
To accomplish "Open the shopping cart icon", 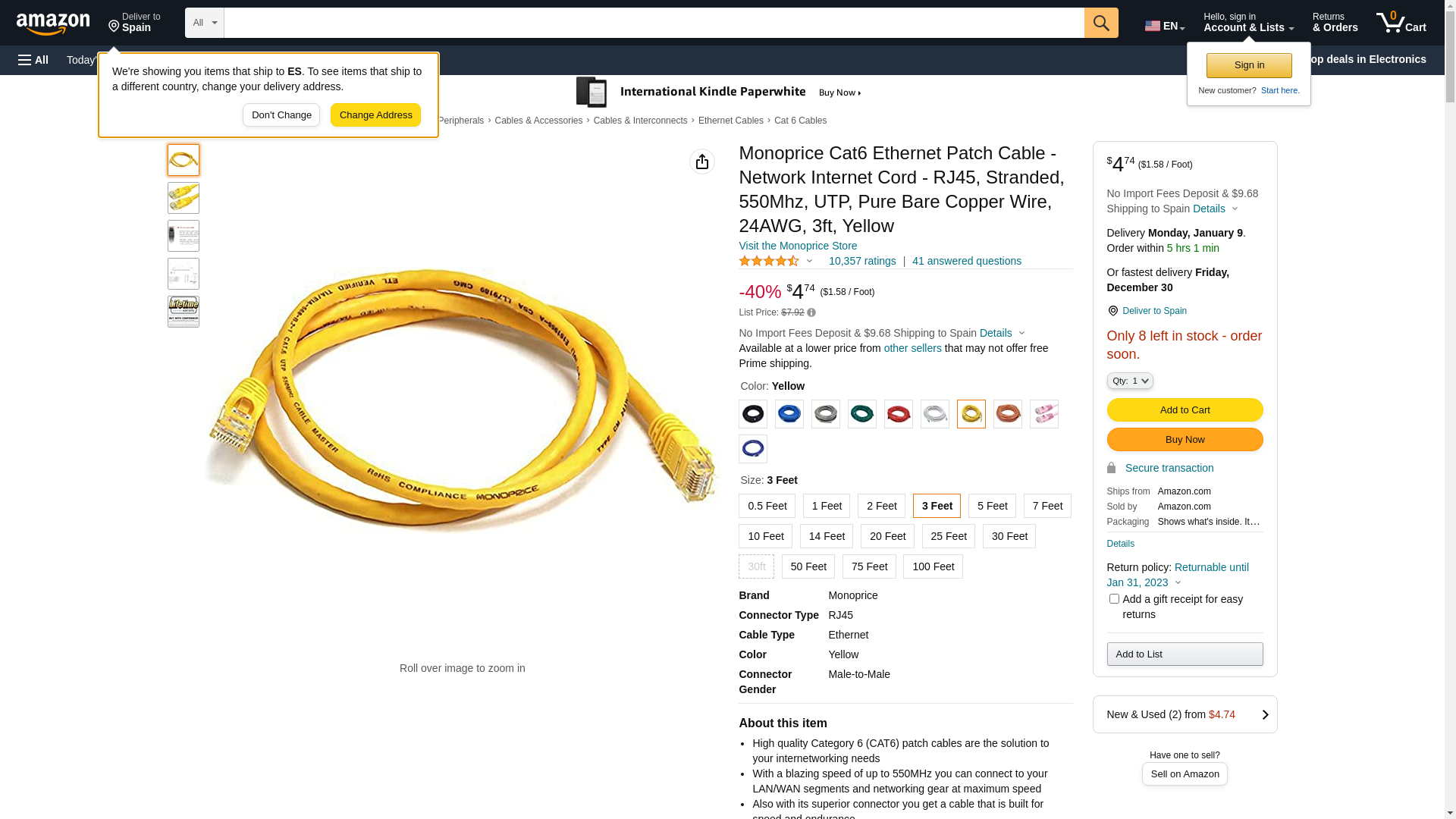I will tap(1401, 23).
